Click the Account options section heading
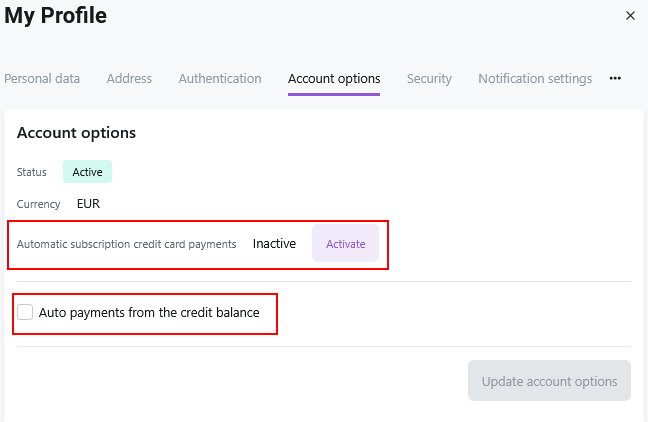 tap(76, 133)
